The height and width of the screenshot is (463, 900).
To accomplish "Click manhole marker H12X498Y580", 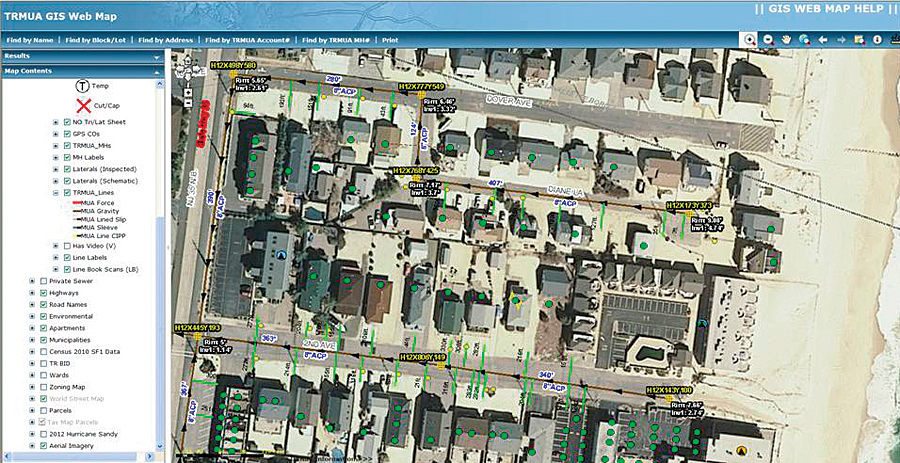I will pyautogui.click(x=234, y=74).
